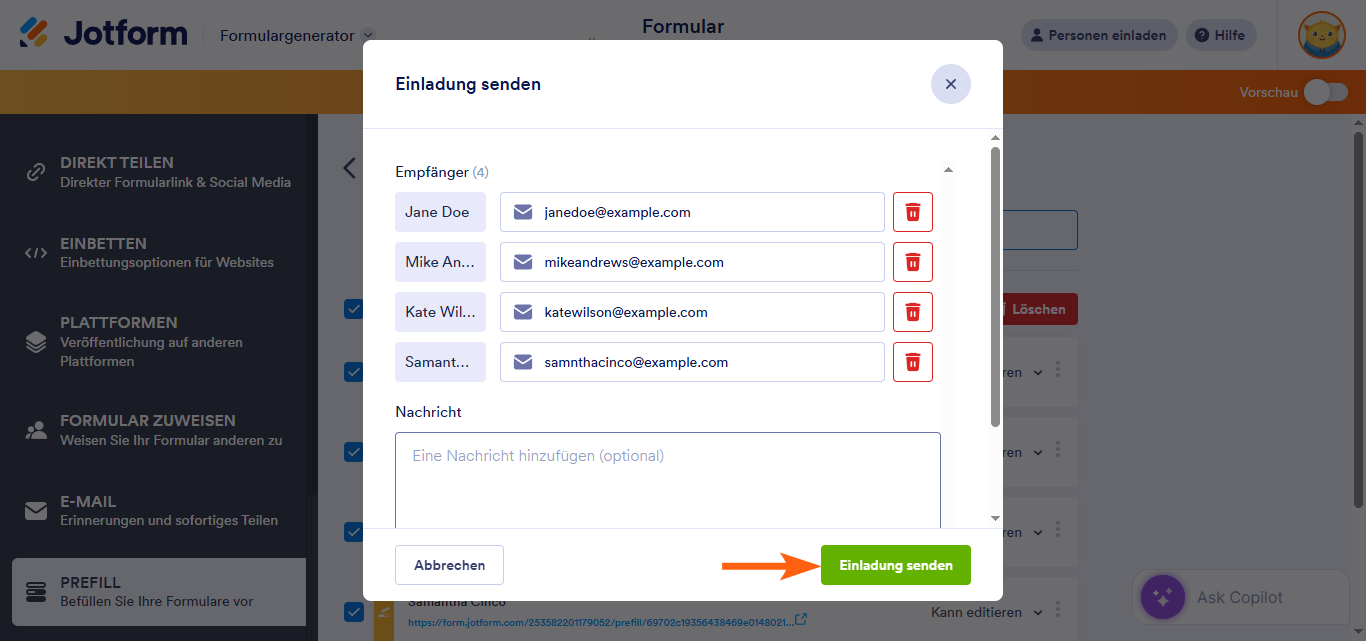Viewport: 1366px width, 641px height.
Task: Select E-MAIL in the sidebar
Action: click(x=158, y=510)
